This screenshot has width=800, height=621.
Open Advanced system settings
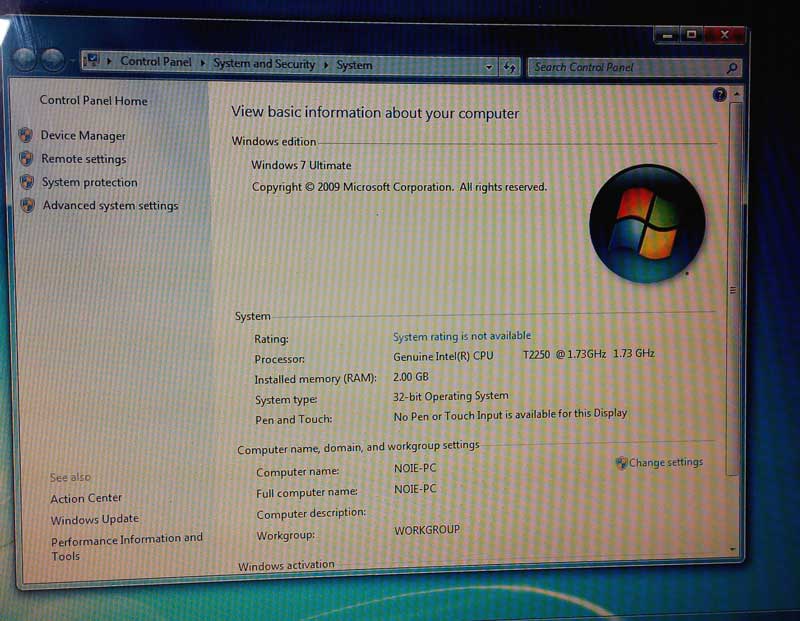click(110, 206)
